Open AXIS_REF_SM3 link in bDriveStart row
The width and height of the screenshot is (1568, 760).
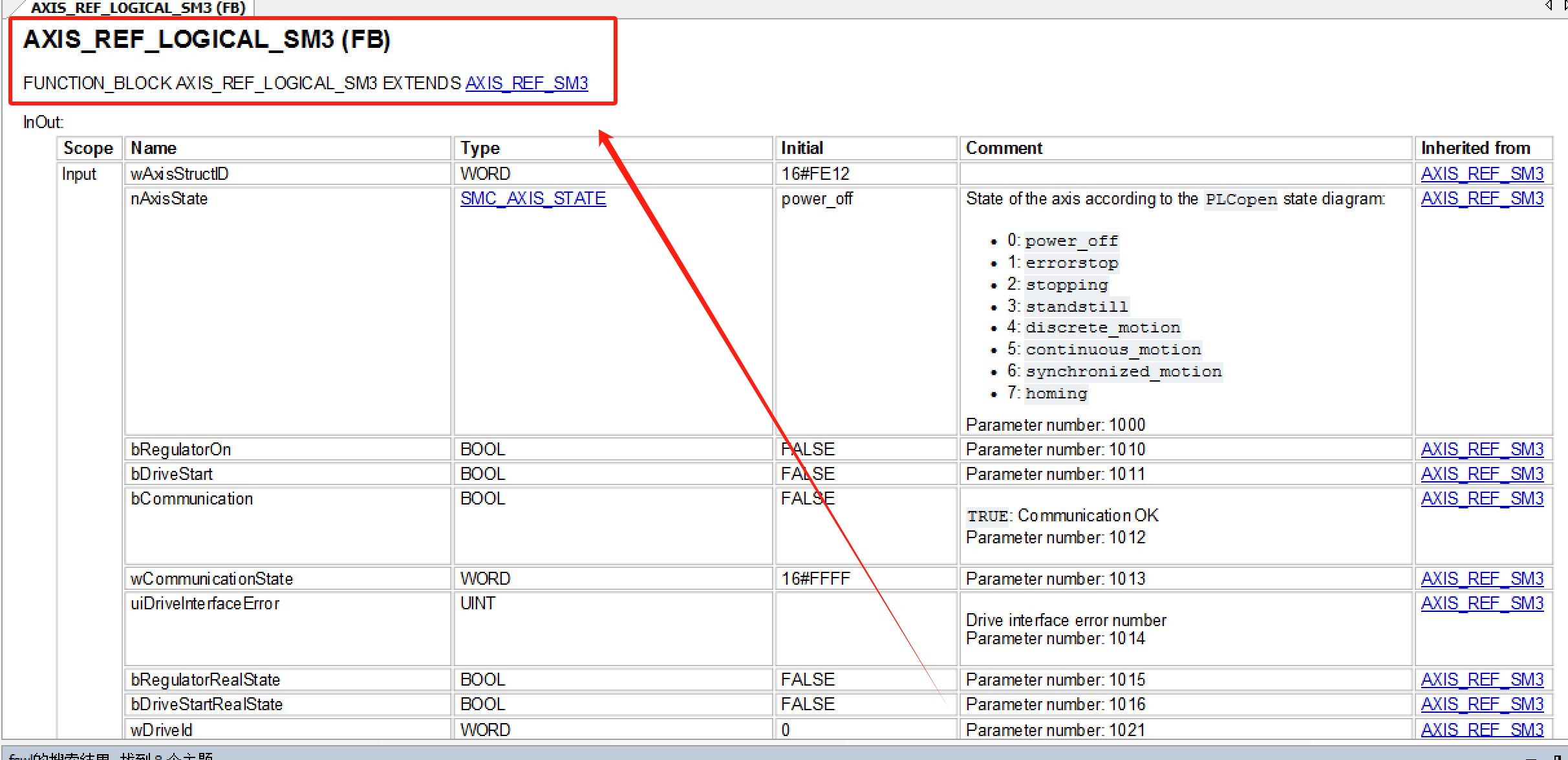click(x=1482, y=474)
